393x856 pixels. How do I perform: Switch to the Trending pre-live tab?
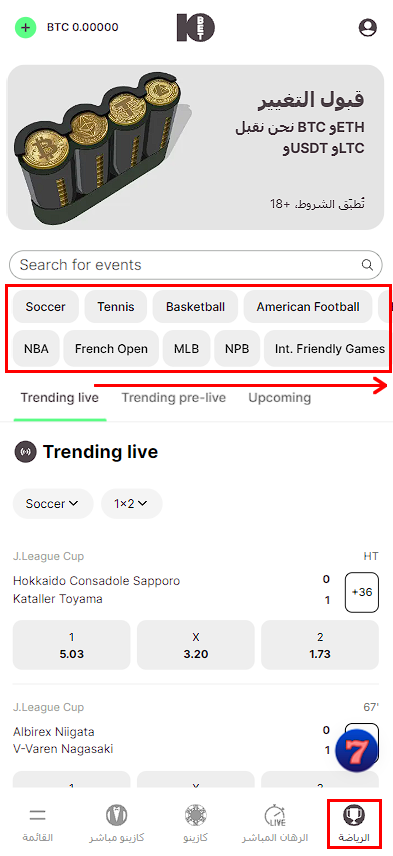coord(174,397)
